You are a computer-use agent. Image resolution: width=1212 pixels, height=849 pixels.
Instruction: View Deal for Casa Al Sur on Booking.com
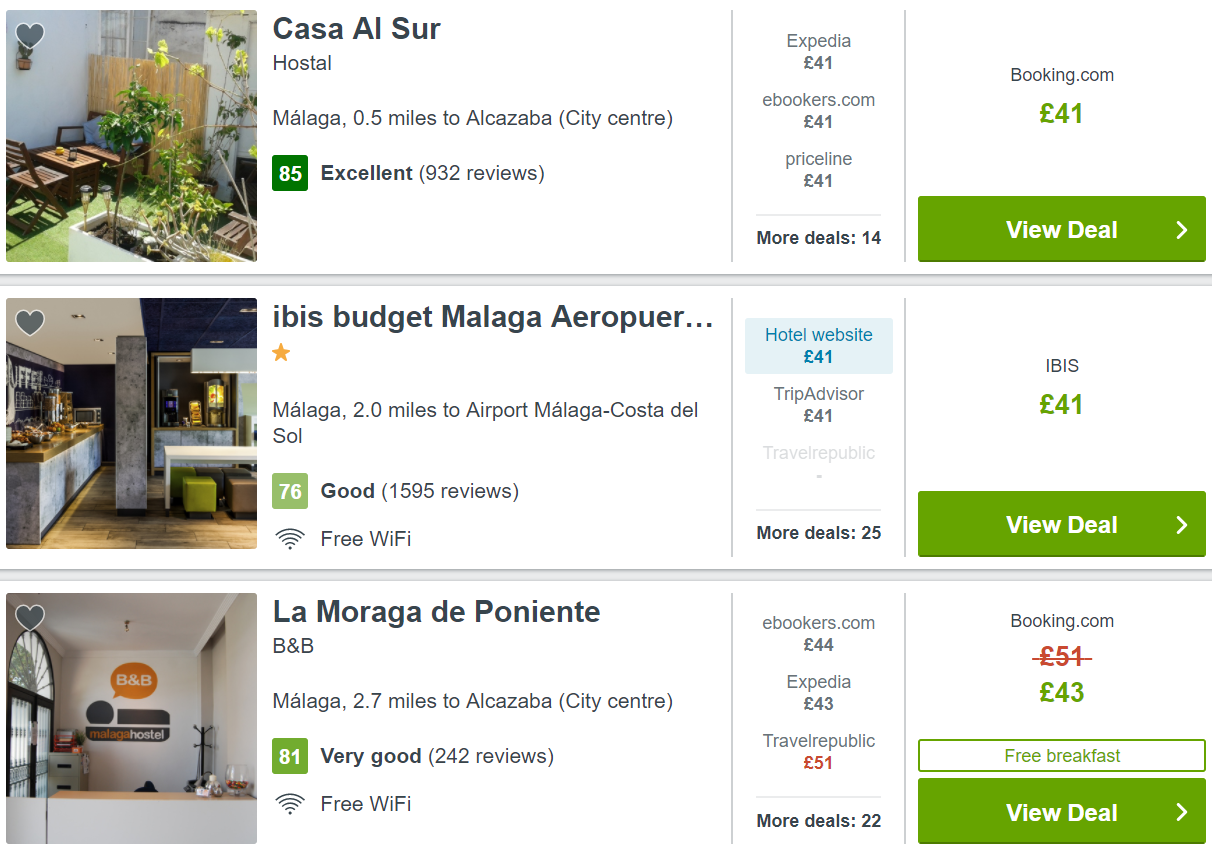[1061, 230]
